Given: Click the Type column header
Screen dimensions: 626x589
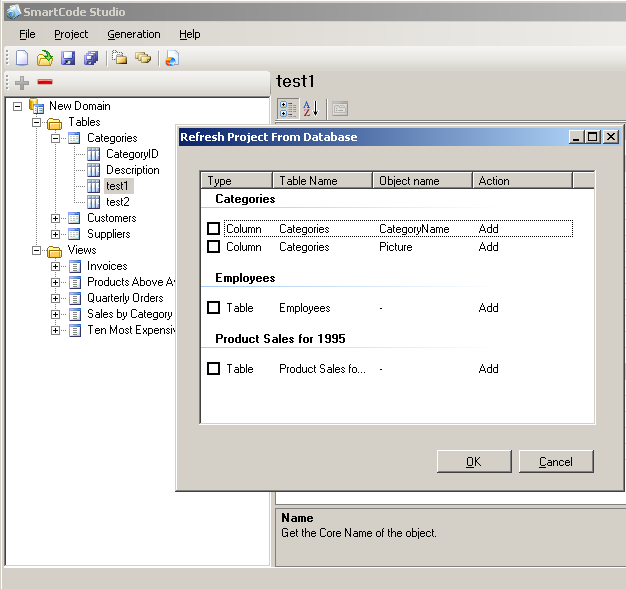Looking at the screenshot, I should [237, 180].
